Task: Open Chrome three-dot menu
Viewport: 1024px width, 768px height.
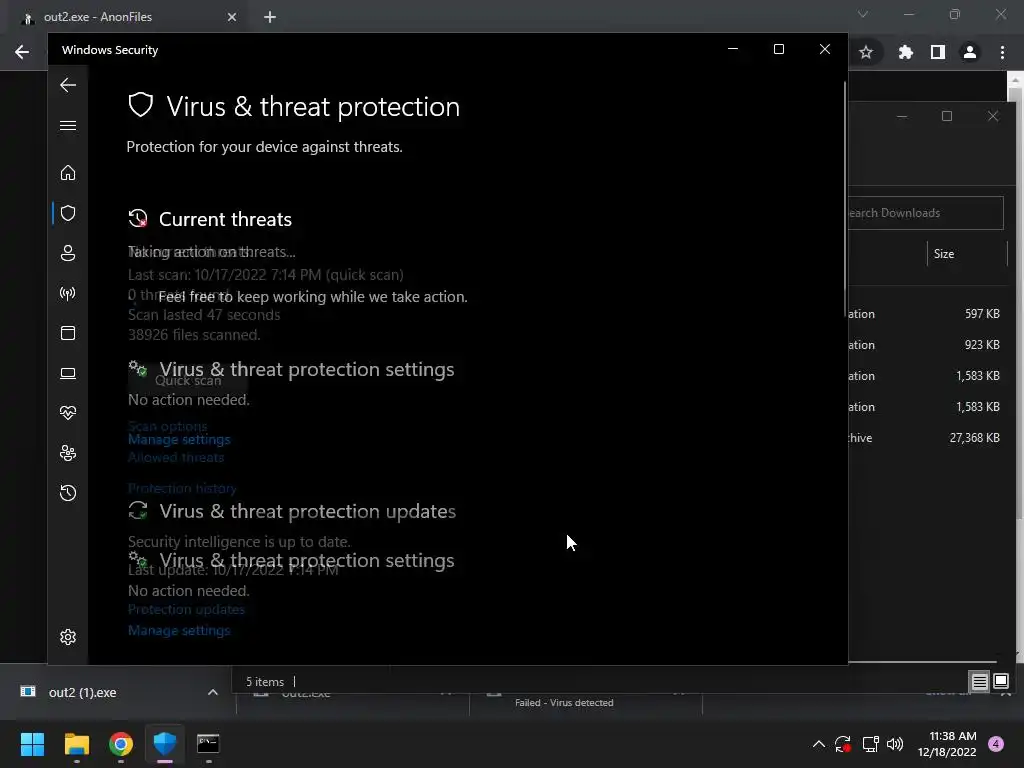Action: tap(1002, 52)
